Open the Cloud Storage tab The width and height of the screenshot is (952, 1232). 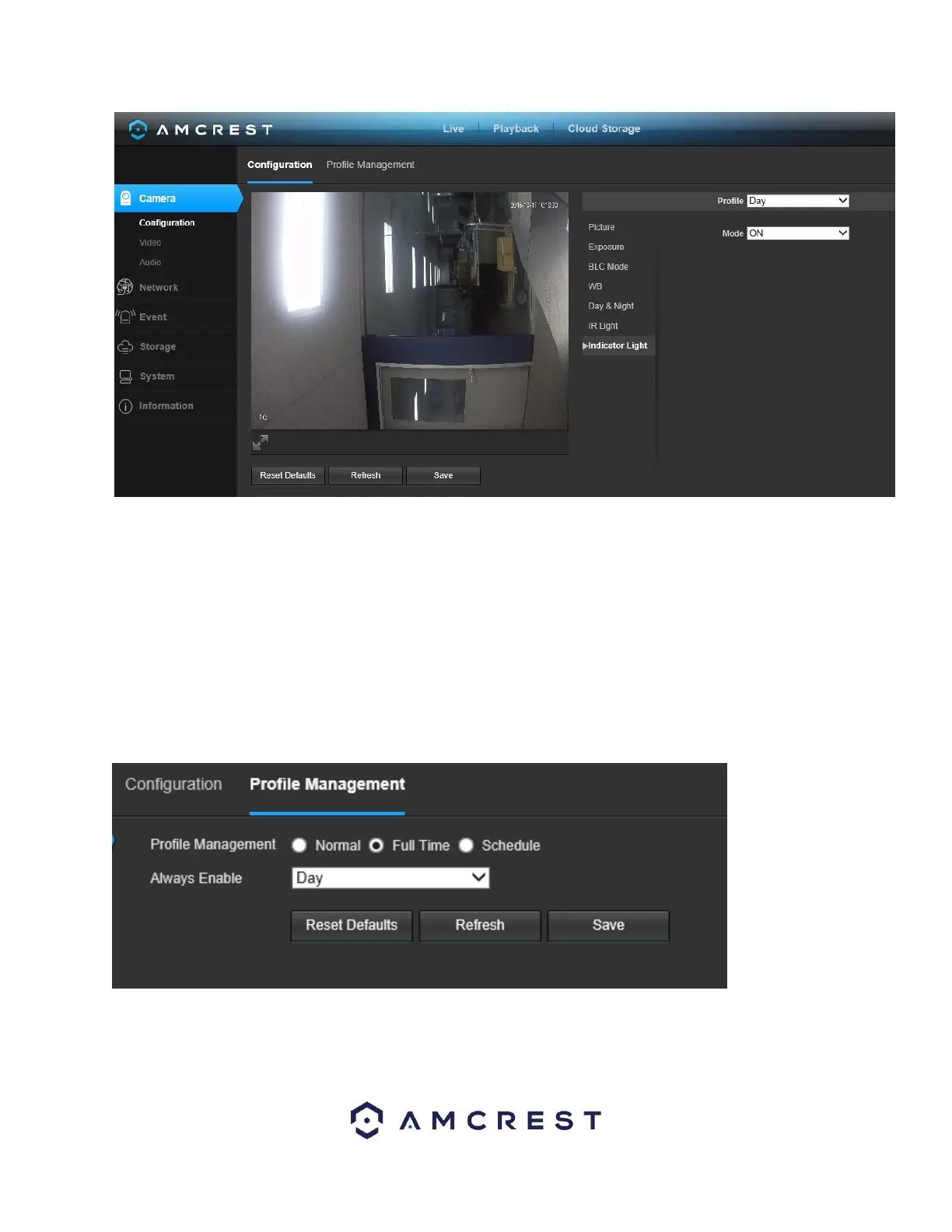(604, 129)
